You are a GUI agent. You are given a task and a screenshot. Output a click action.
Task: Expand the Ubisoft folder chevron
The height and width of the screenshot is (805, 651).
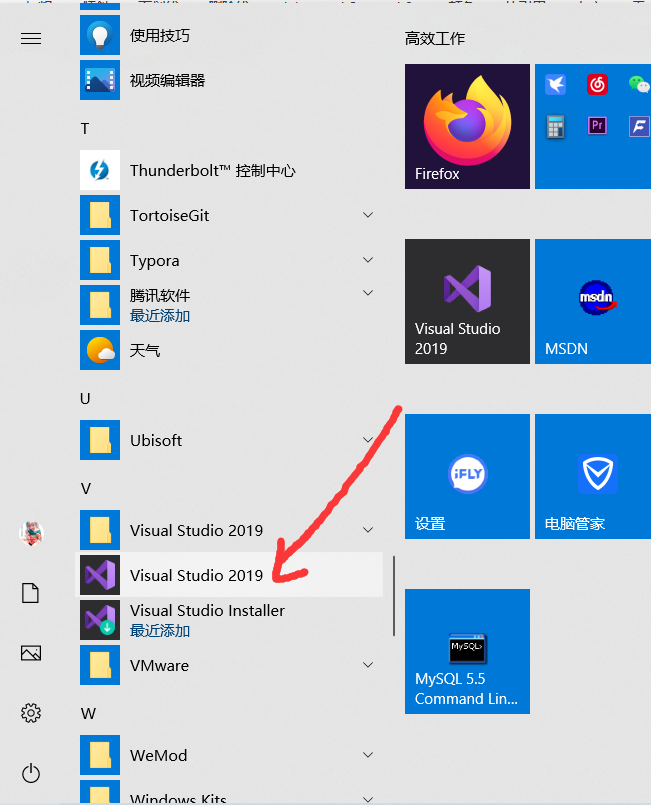click(x=368, y=440)
